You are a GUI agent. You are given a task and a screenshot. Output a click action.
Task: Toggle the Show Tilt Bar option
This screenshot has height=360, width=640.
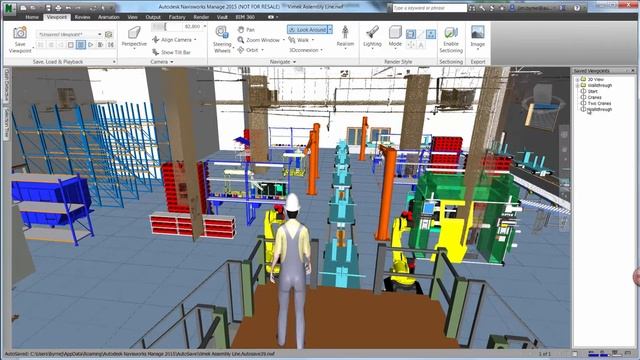[171, 52]
